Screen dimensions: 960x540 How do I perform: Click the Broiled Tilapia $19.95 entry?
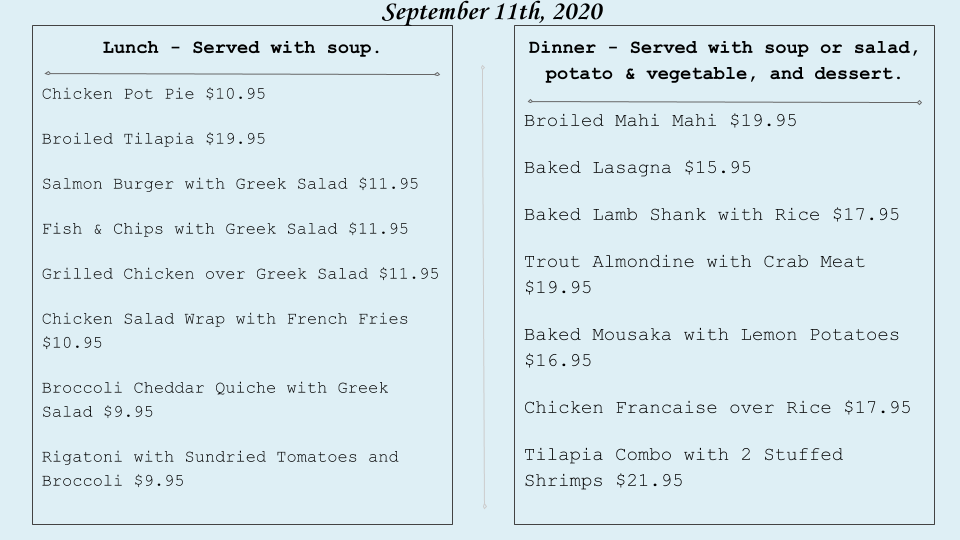153,139
